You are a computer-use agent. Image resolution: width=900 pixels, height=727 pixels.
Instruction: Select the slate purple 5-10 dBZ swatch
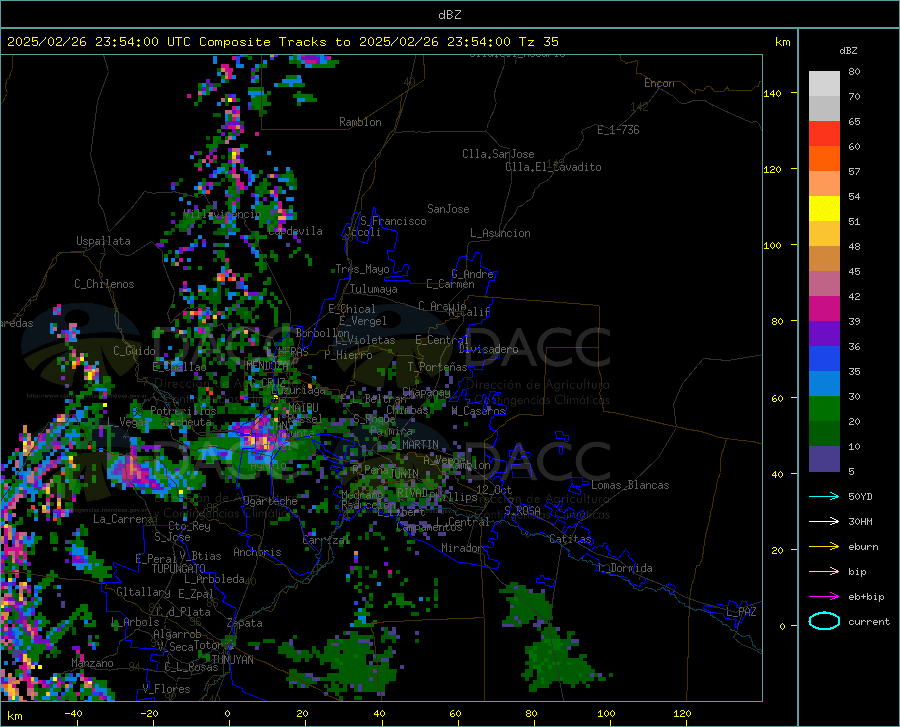tap(824, 459)
